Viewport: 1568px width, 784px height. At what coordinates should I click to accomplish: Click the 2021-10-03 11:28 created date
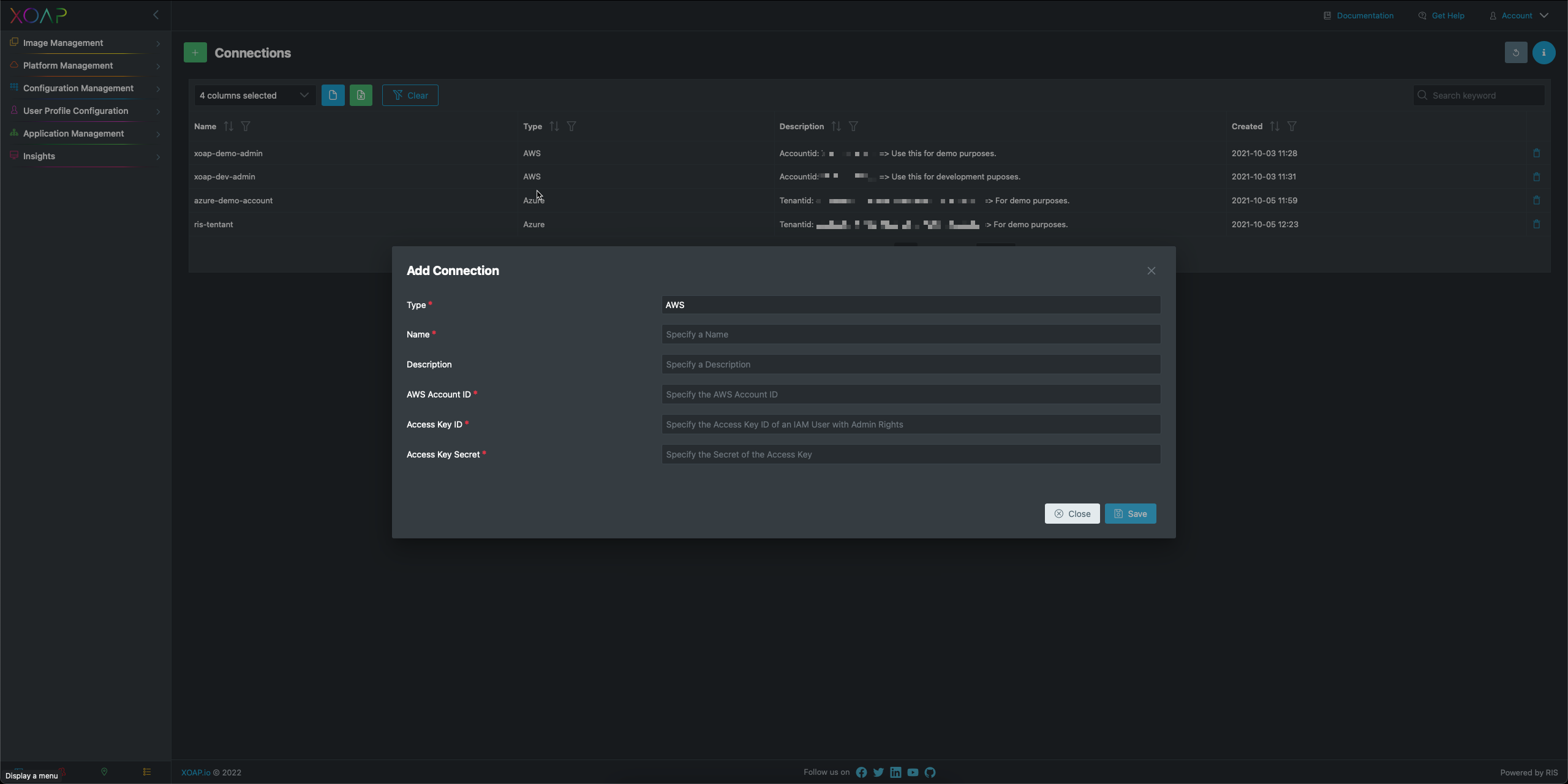[1264, 153]
